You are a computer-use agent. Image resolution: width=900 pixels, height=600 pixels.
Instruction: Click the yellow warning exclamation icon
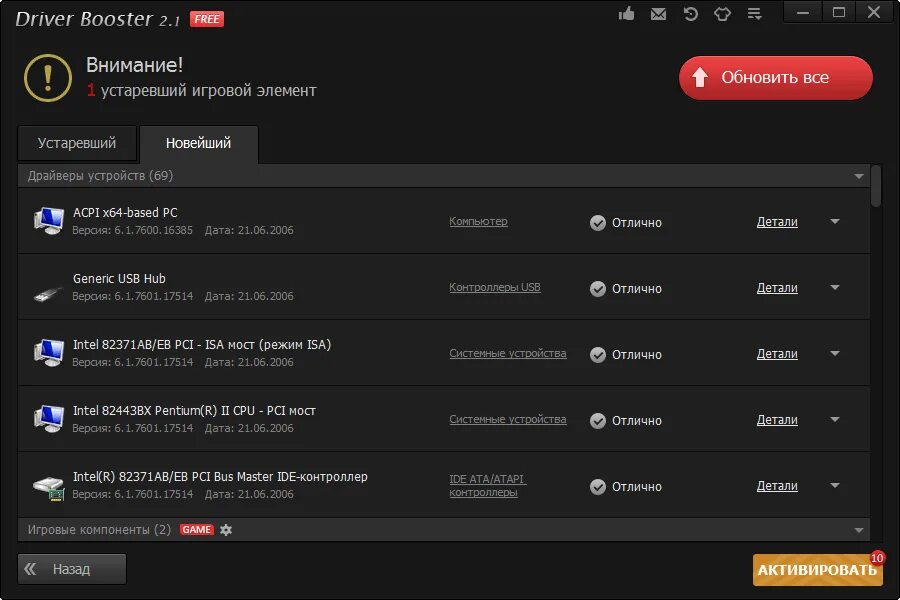pos(48,78)
